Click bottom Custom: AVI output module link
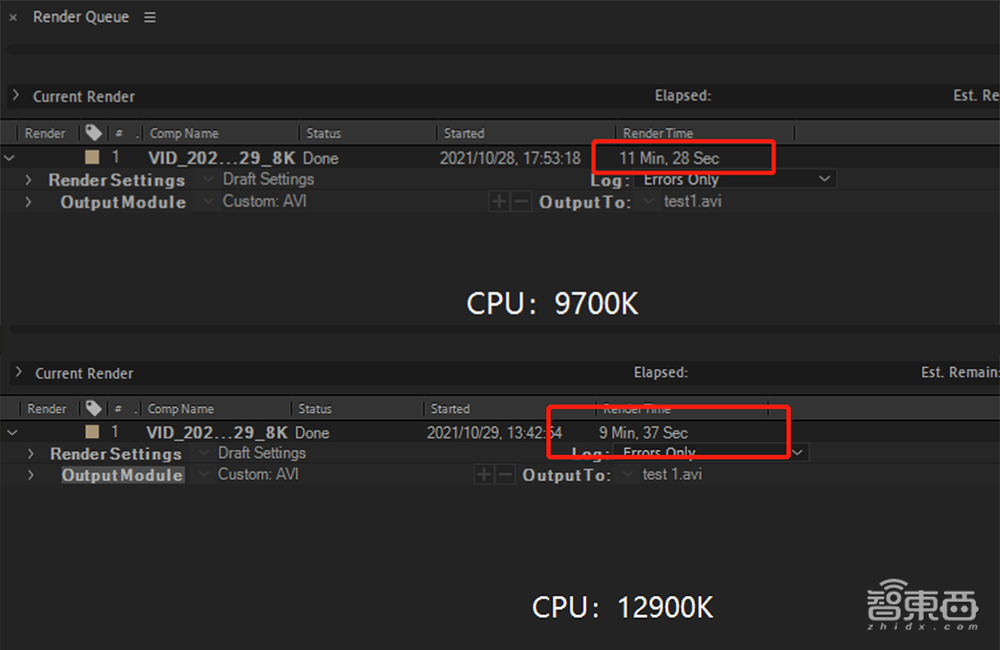Viewport: 1000px width, 650px height. [258, 474]
